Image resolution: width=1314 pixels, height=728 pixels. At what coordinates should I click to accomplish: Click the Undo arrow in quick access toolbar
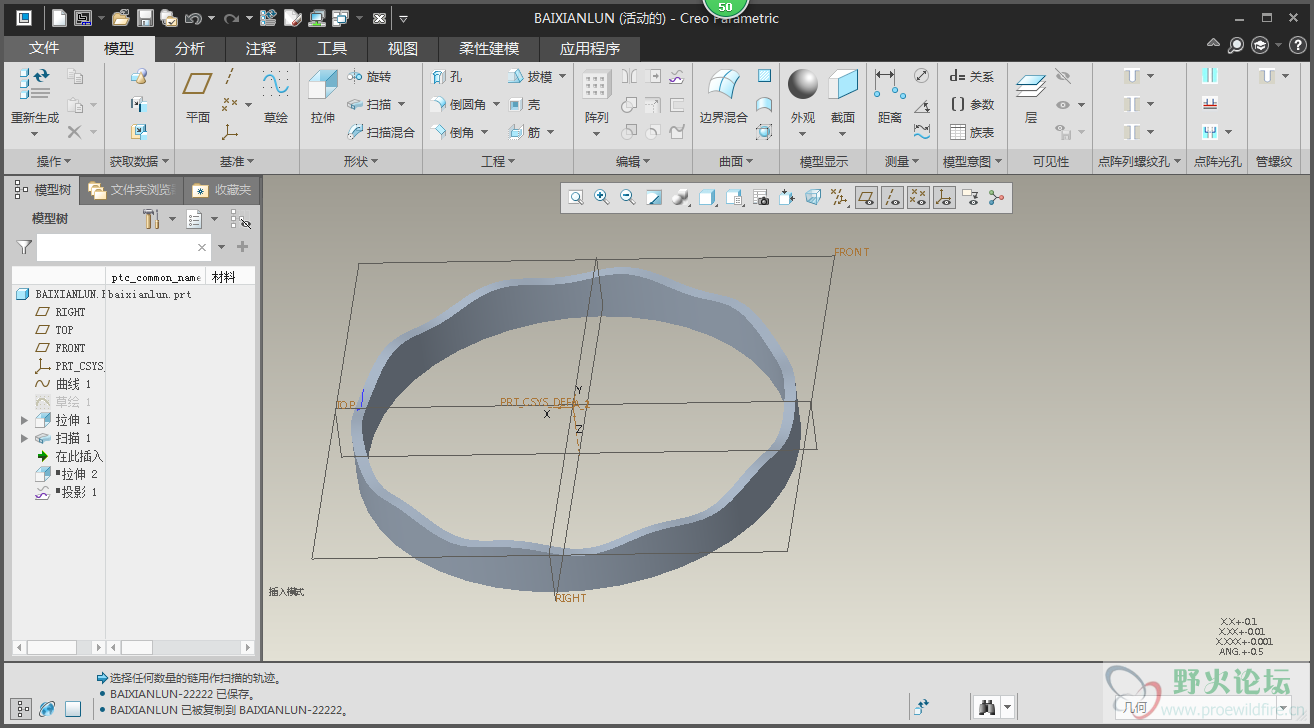tap(193, 18)
